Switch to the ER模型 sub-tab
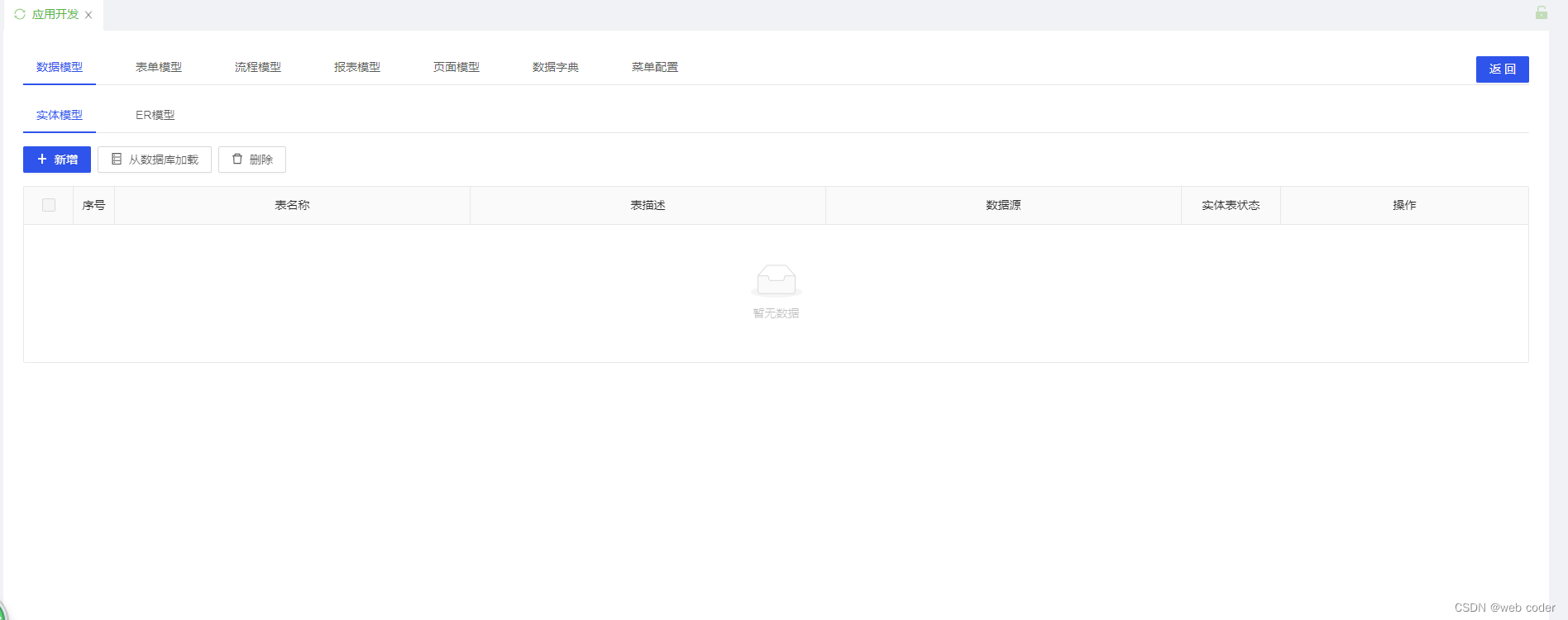The image size is (1568, 620). click(155, 115)
